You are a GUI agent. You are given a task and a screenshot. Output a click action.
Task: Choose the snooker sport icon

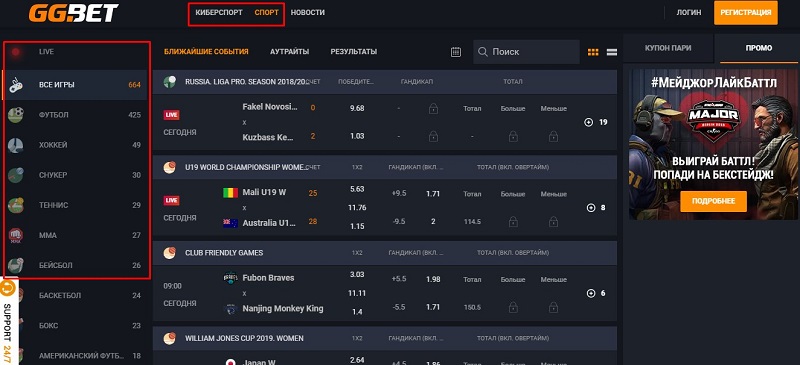[16, 175]
